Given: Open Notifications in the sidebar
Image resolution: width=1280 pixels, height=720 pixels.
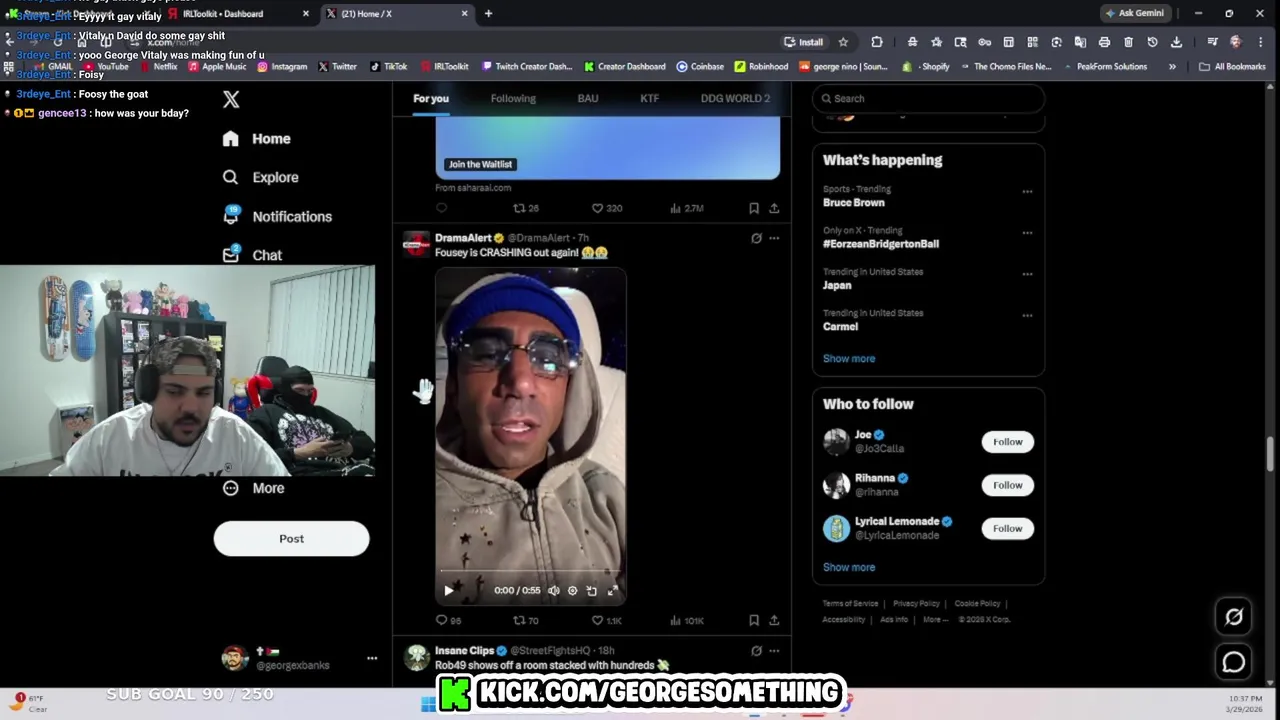Looking at the screenshot, I should 277,216.
